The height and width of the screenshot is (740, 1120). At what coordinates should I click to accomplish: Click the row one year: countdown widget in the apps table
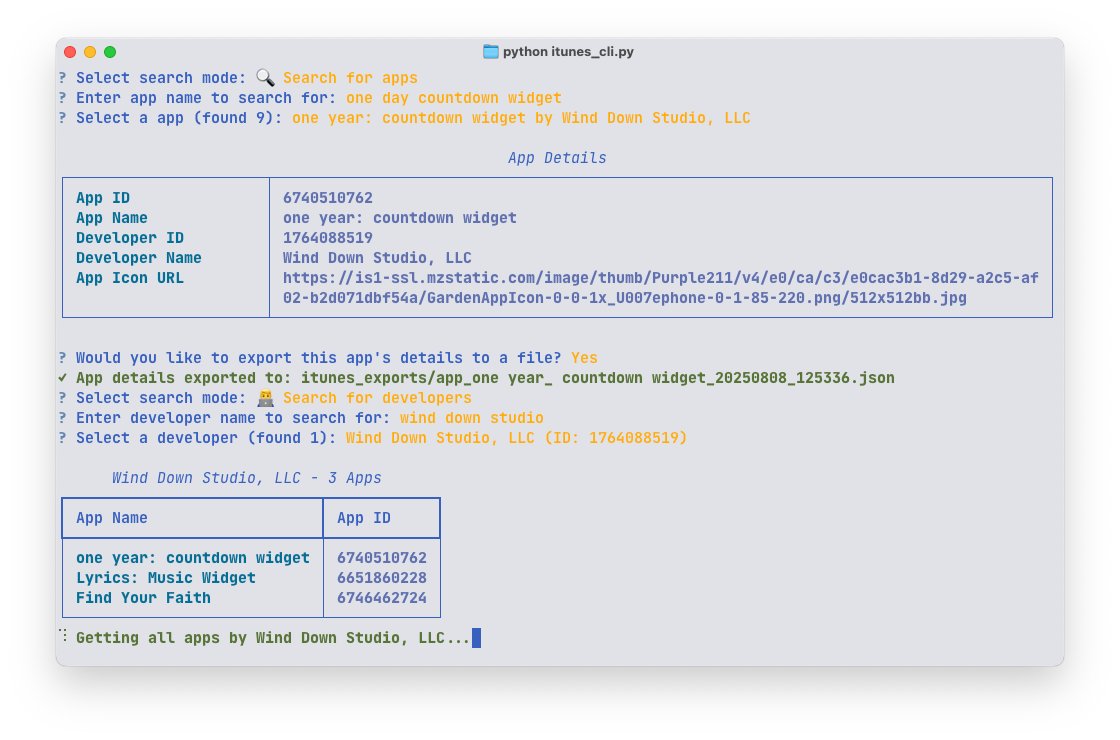click(193, 558)
